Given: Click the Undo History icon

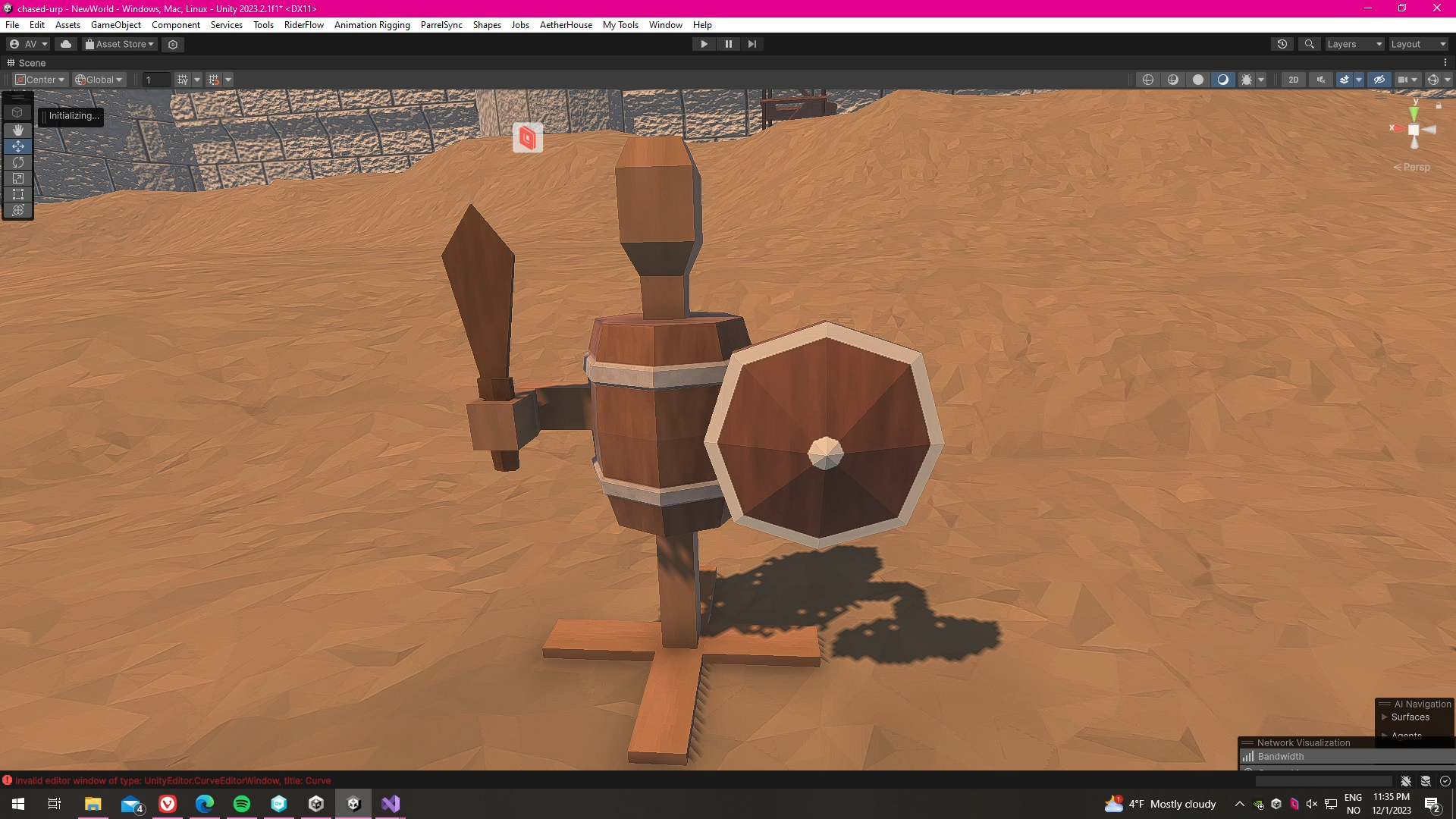Looking at the screenshot, I should pyautogui.click(x=1282, y=44).
